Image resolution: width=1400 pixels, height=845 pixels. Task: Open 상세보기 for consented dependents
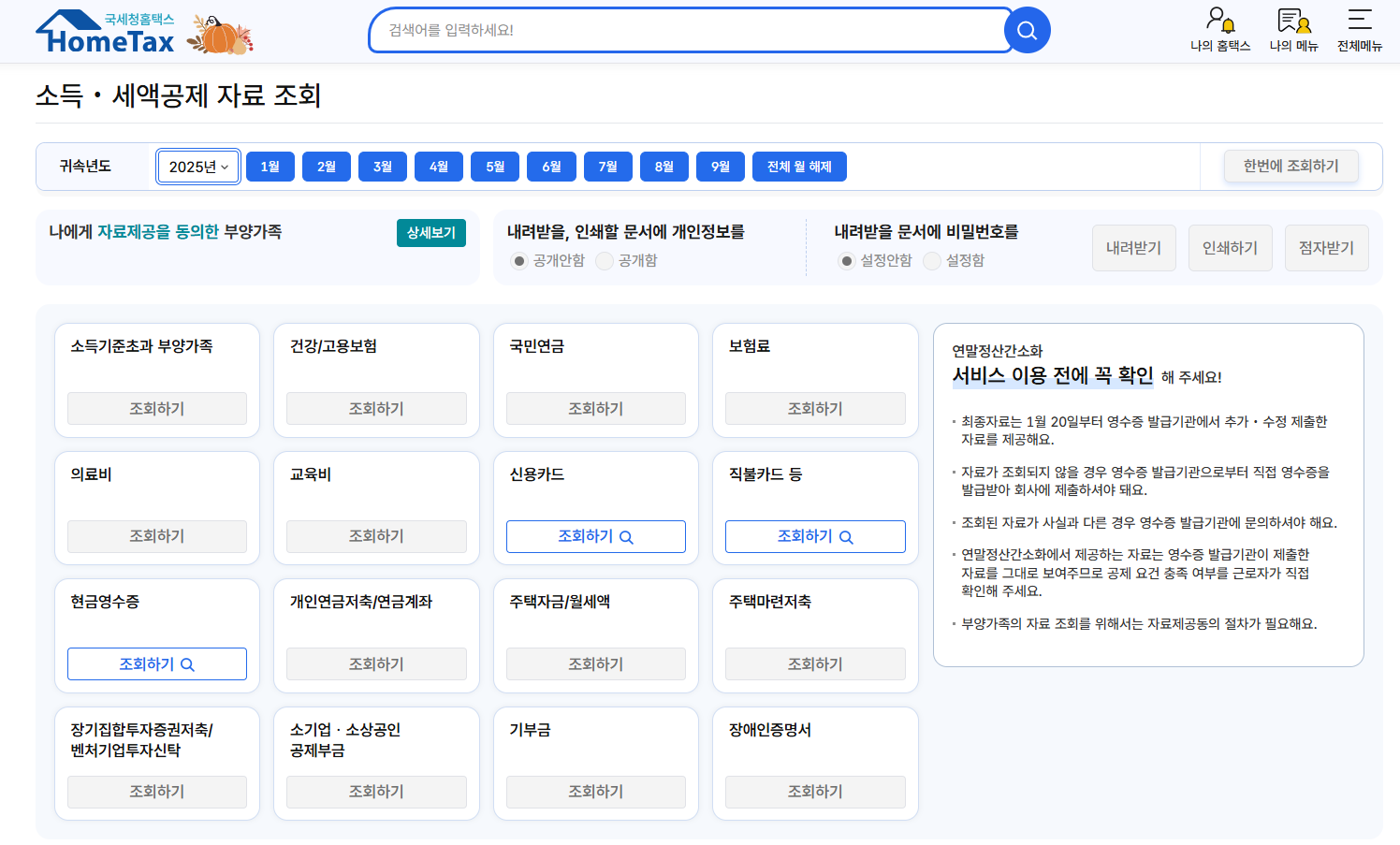tap(431, 232)
